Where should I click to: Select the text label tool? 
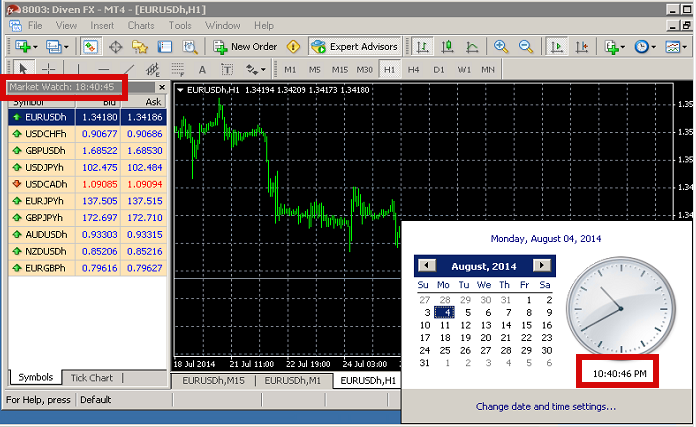[227, 70]
